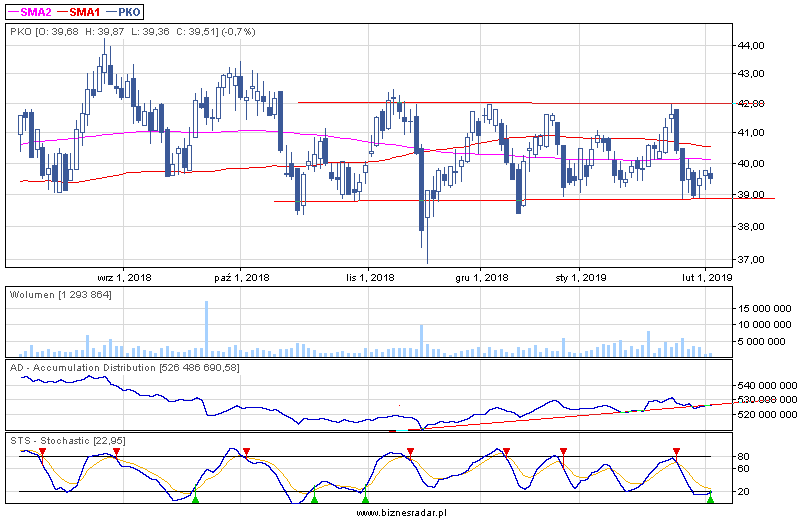Screen dimensions: 800x520
Task: Click the 80 level label on stochastic axis
Action: click(743, 457)
